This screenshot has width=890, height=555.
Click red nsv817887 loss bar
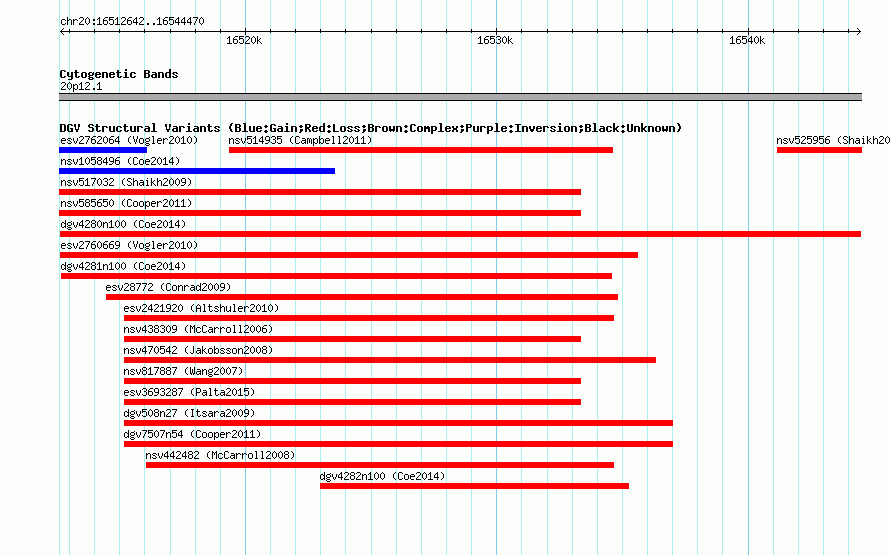click(x=352, y=381)
